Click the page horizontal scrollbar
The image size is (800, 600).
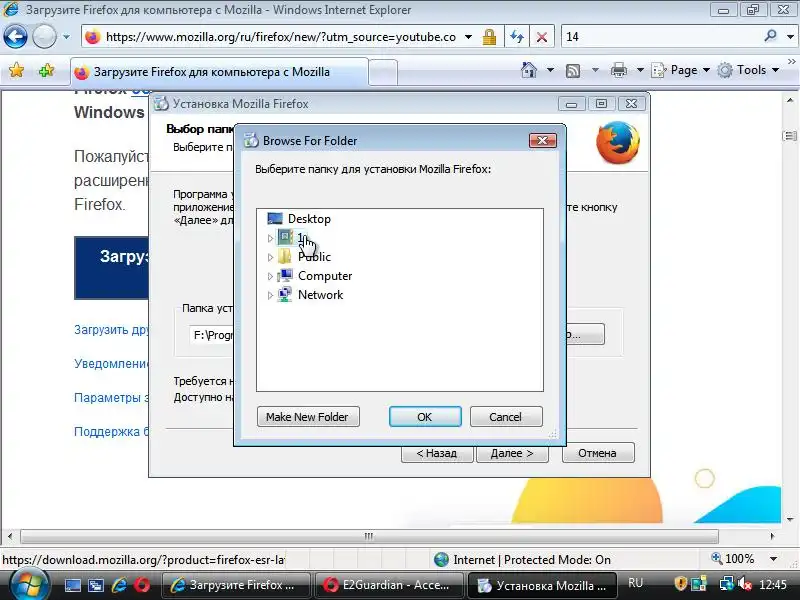click(x=369, y=536)
